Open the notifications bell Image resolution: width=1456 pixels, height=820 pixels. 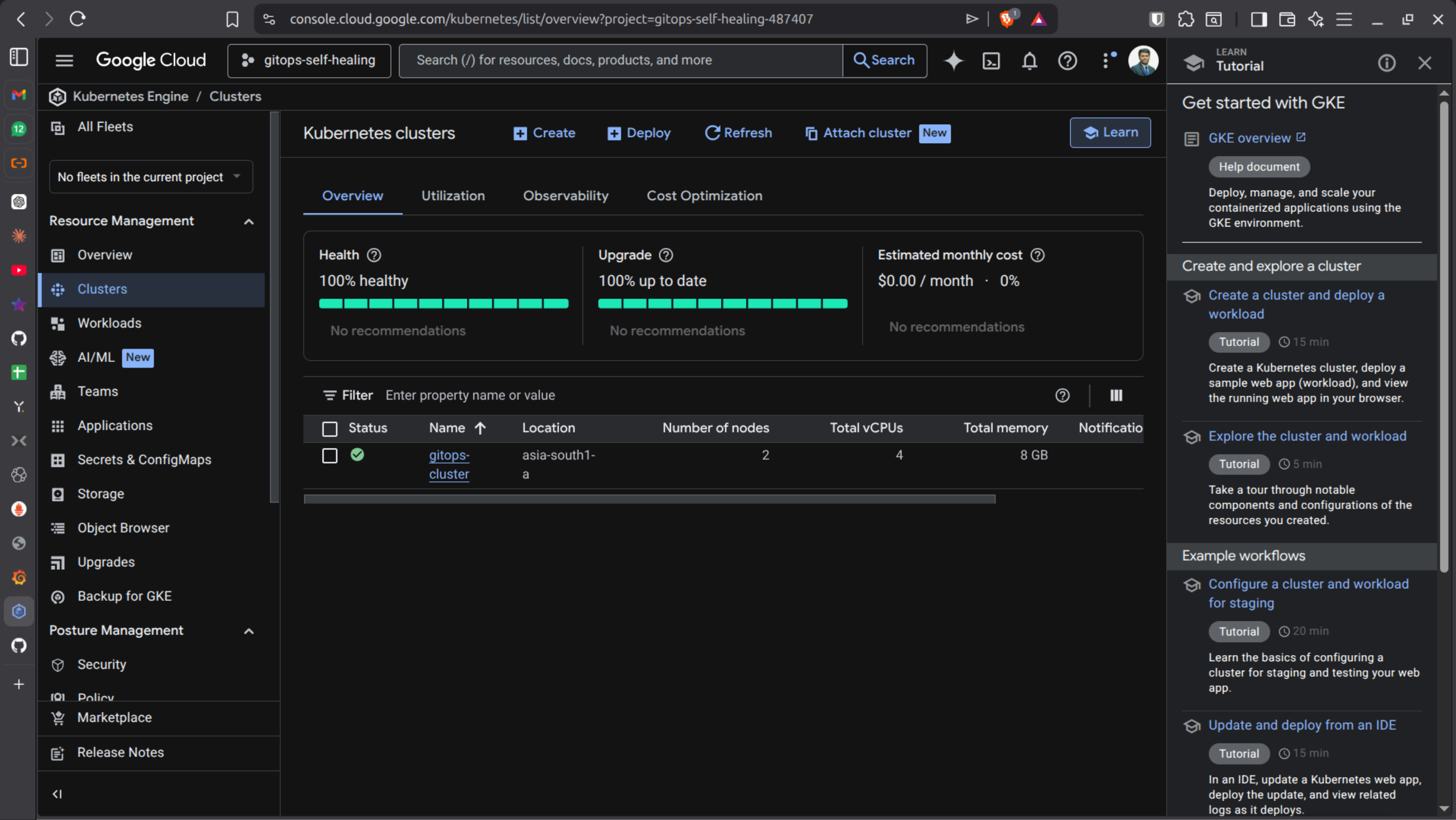(x=1029, y=61)
